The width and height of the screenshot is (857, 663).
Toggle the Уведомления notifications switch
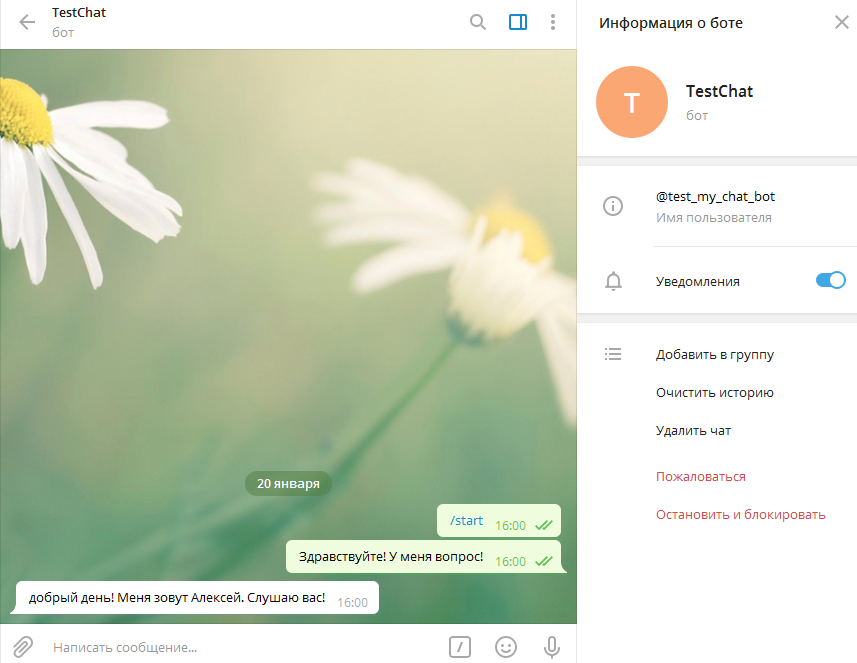(830, 281)
